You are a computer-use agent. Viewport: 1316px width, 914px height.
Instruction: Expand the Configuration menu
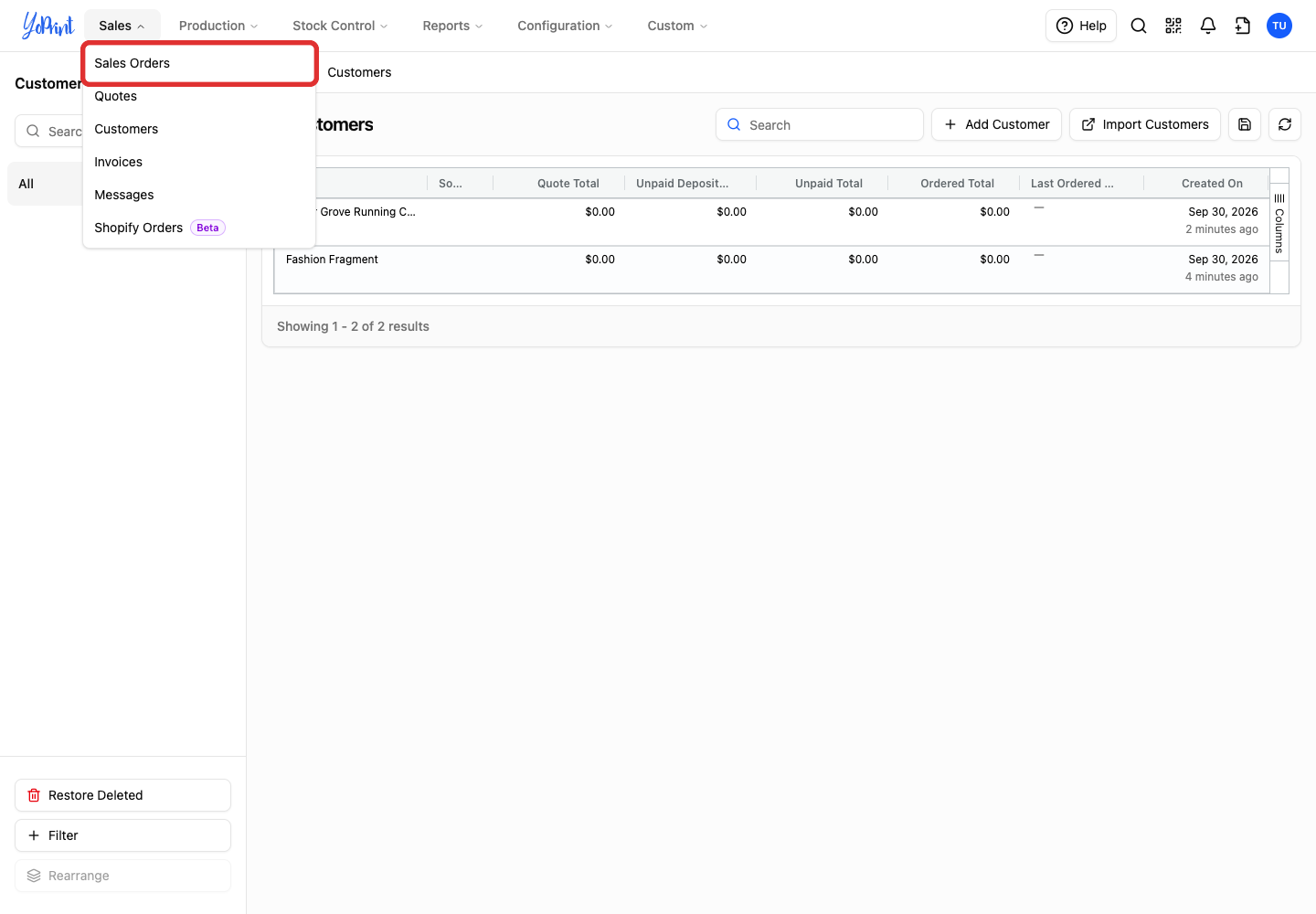[565, 26]
